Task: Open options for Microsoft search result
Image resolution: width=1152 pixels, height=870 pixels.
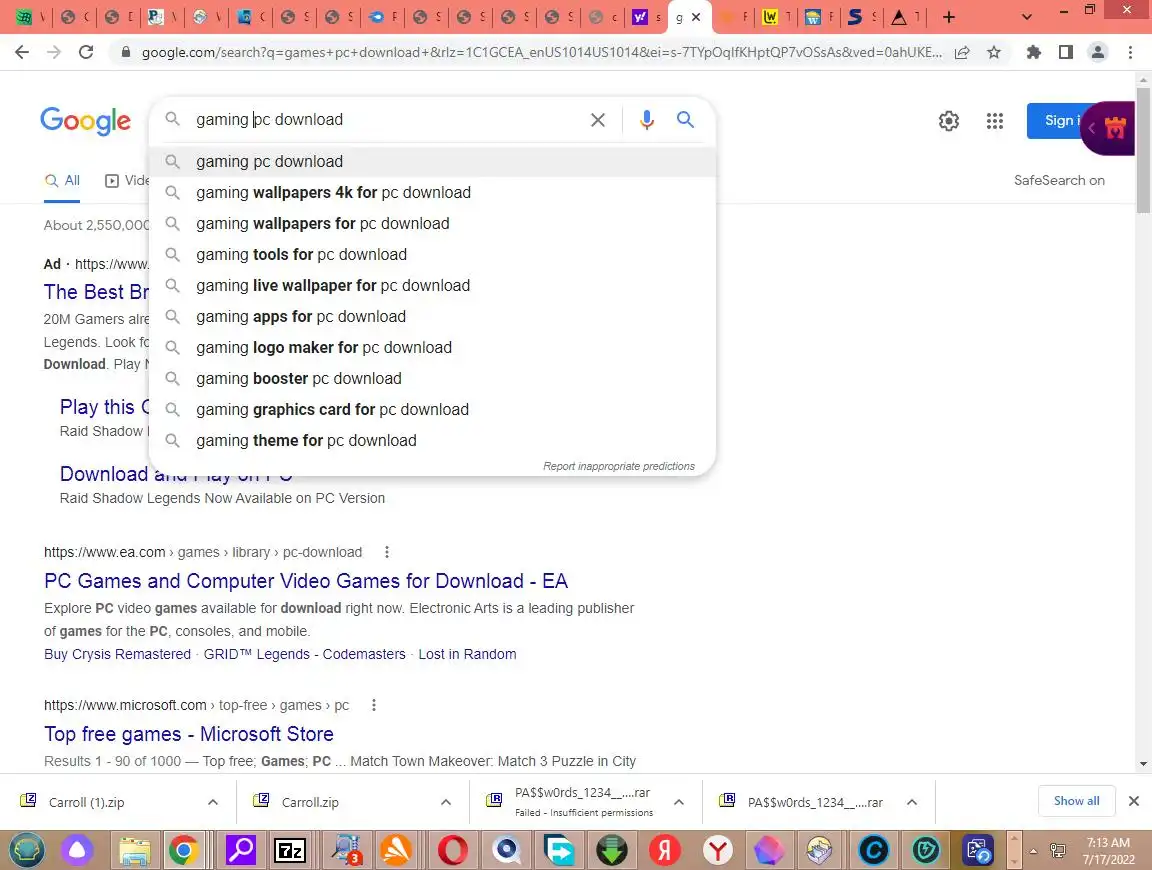Action: [x=373, y=705]
